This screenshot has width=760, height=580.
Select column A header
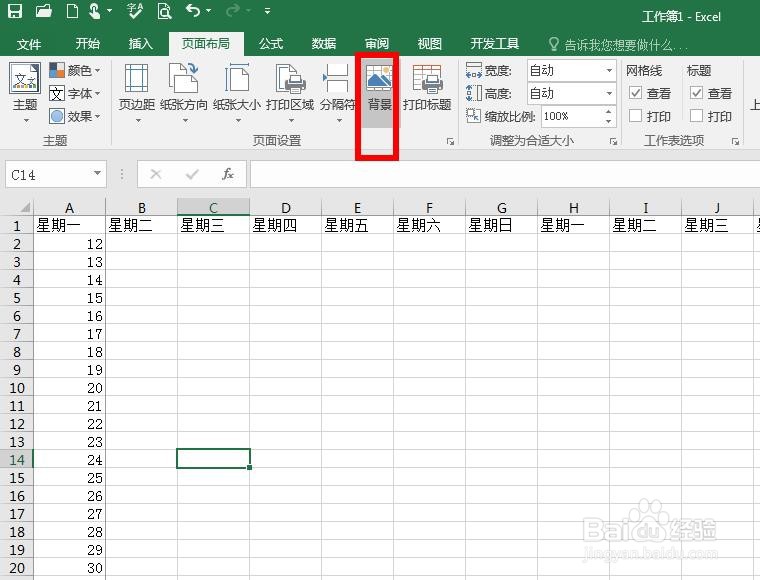point(70,208)
